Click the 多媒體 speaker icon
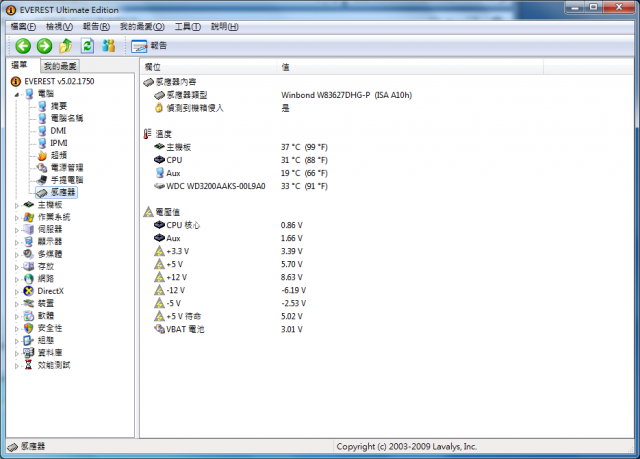 [x=29, y=254]
